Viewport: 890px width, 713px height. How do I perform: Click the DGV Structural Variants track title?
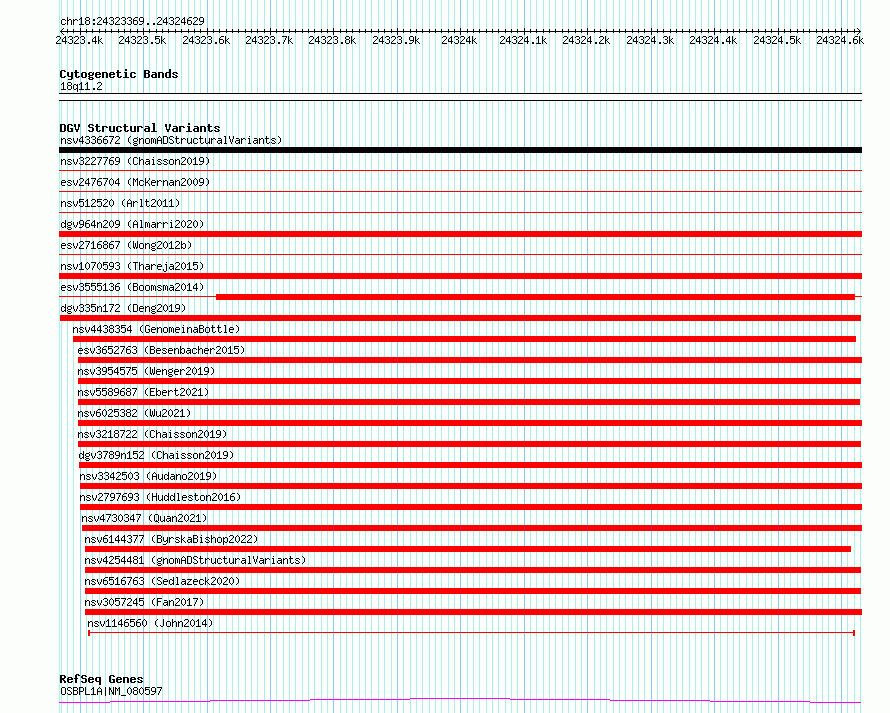[140, 128]
